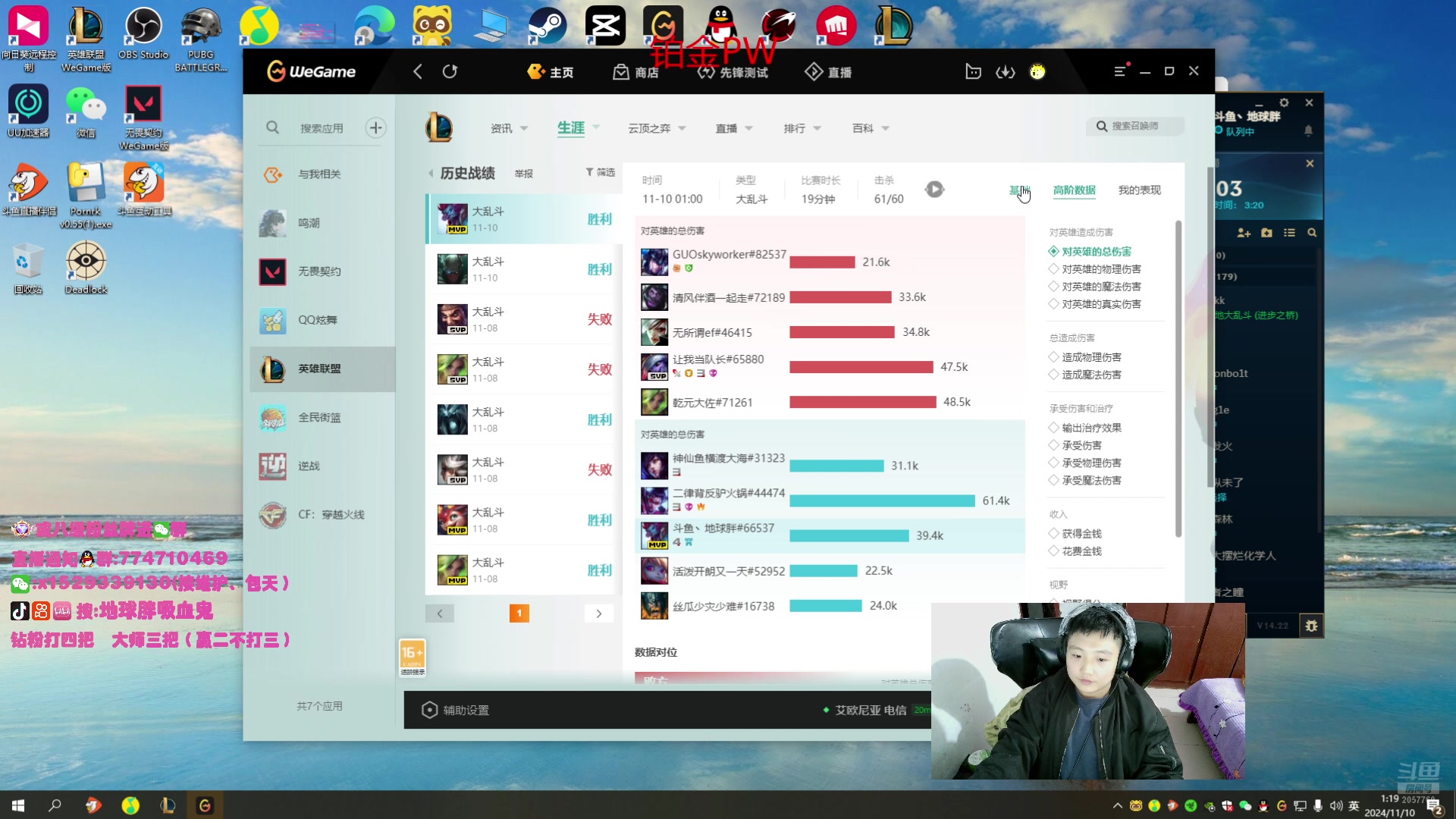The image size is (1456, 819).
Task: Play the match replay button
Action: click(934, 190)
